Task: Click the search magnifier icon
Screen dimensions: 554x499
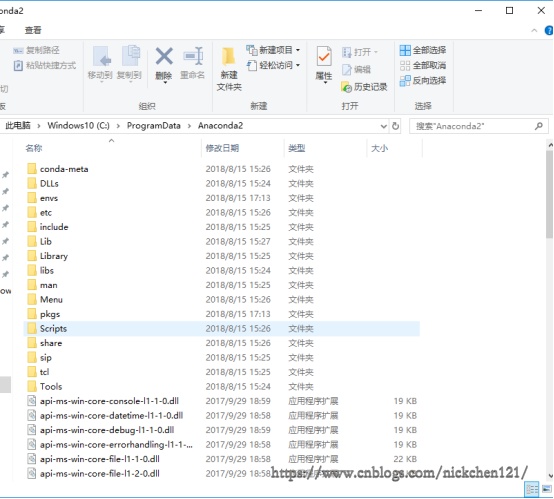Action: [x=539, y=126]
